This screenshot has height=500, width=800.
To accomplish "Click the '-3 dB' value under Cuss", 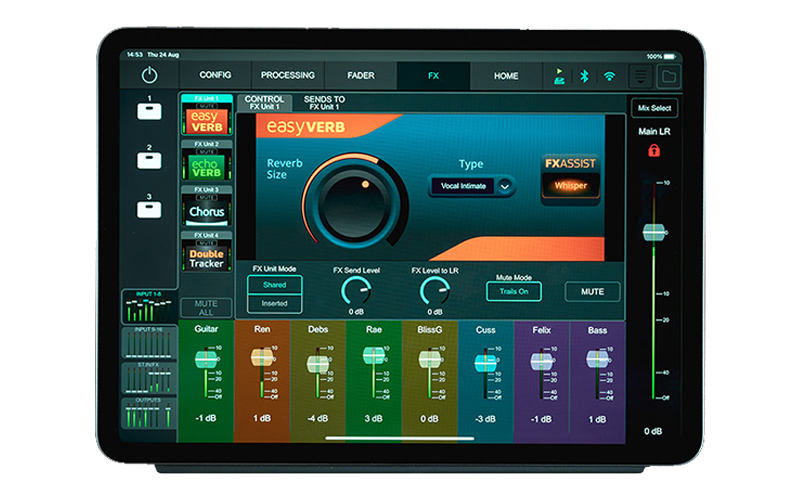I will [x=485, y=419].
